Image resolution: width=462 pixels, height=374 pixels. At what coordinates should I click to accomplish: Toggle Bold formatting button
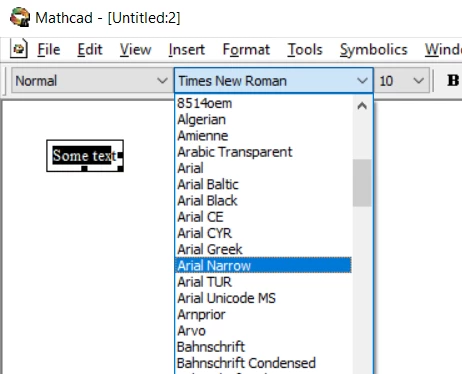pyautogui.click(x=453, y=80)
